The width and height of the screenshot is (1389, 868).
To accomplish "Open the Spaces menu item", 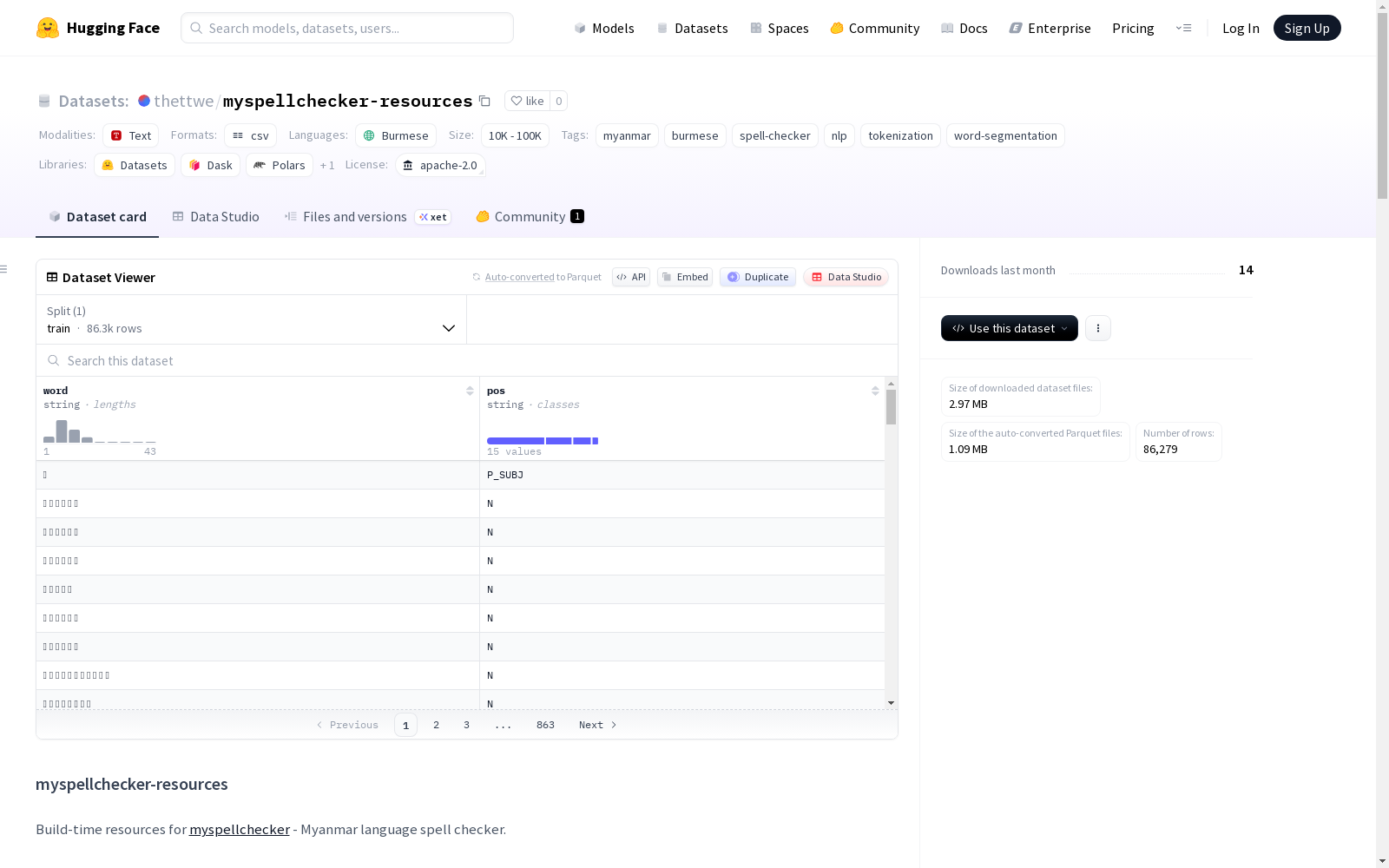I will tap(780, 28).
